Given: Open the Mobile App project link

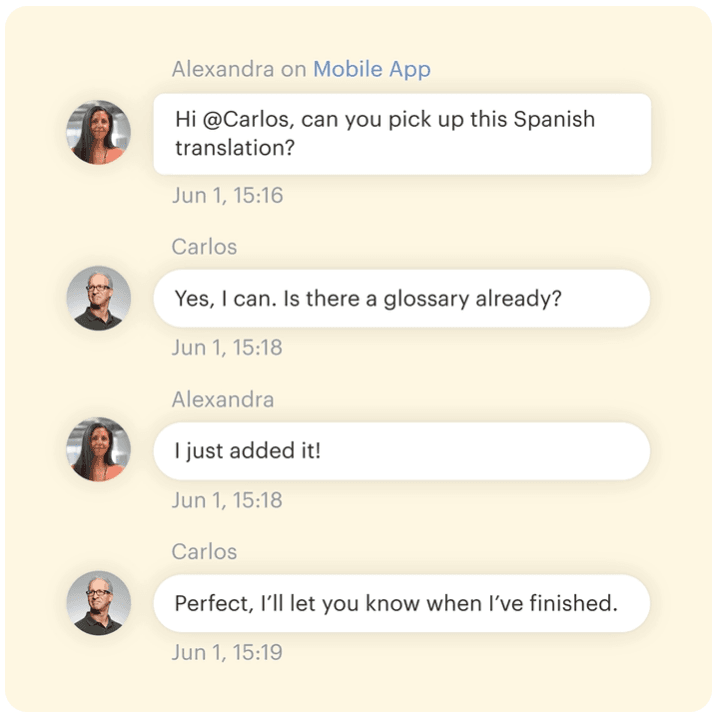Looking at the screenshot, I should tap(372, 69).
